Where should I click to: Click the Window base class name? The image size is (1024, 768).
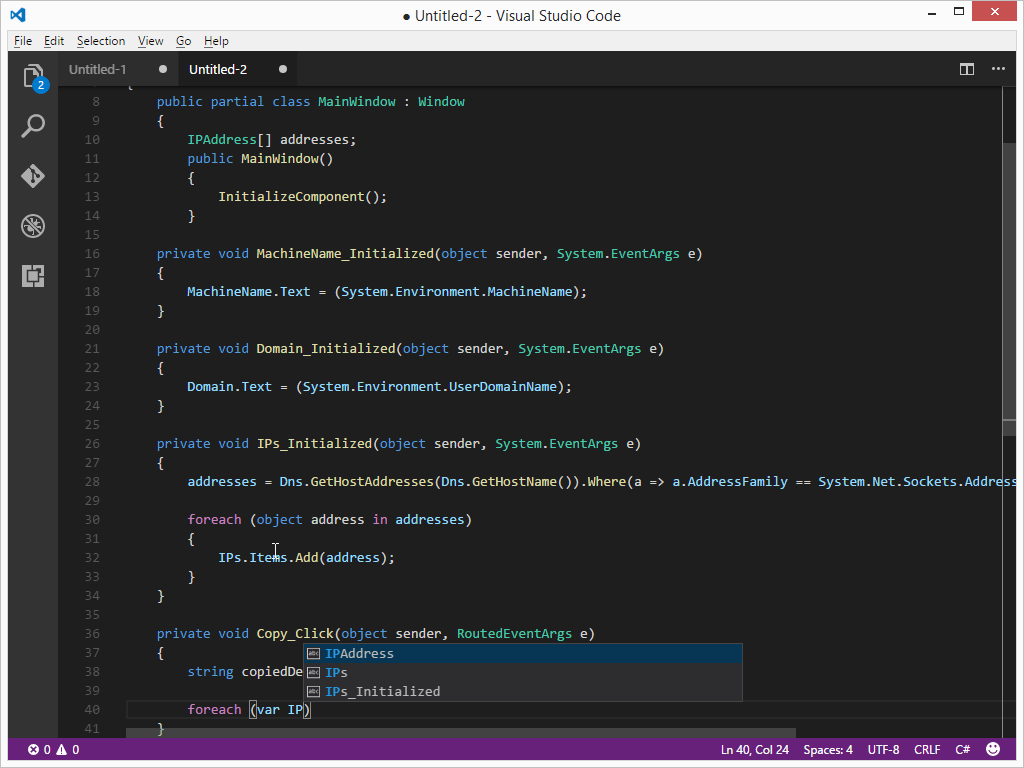coord(441,101)
